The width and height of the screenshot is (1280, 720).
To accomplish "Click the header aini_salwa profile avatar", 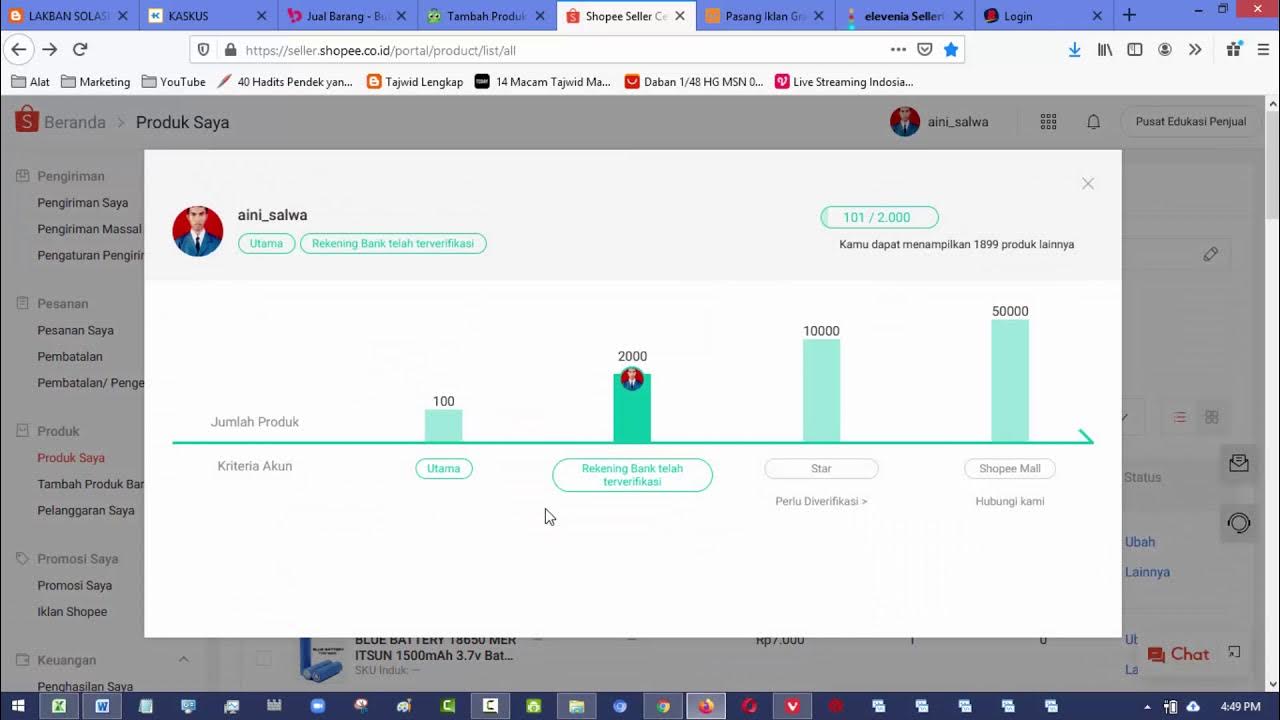I will click(x=905, y=121).
